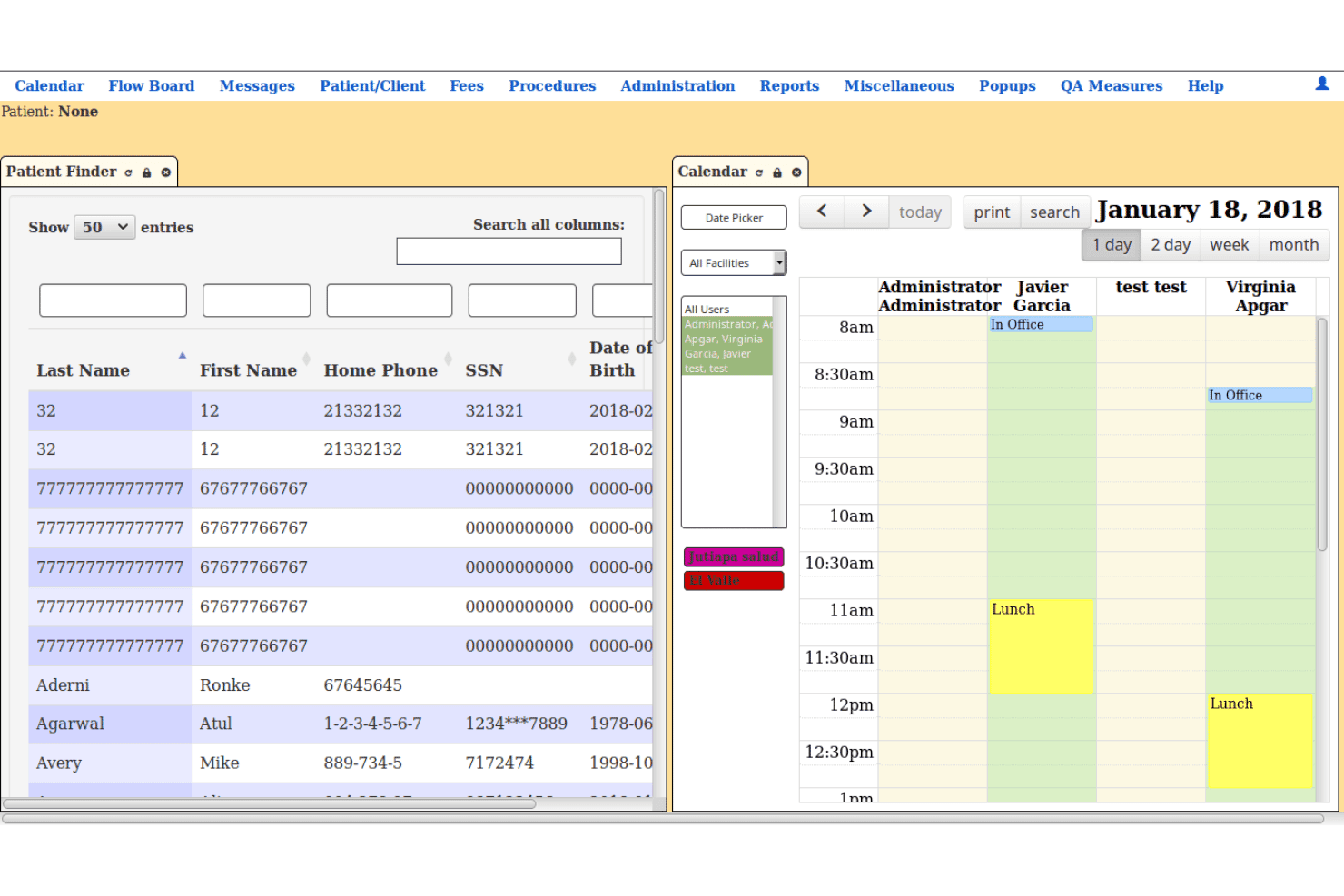Sort by Home Phone column
Viewport: 1344px width, 896px height.
(x=387, y=370)
